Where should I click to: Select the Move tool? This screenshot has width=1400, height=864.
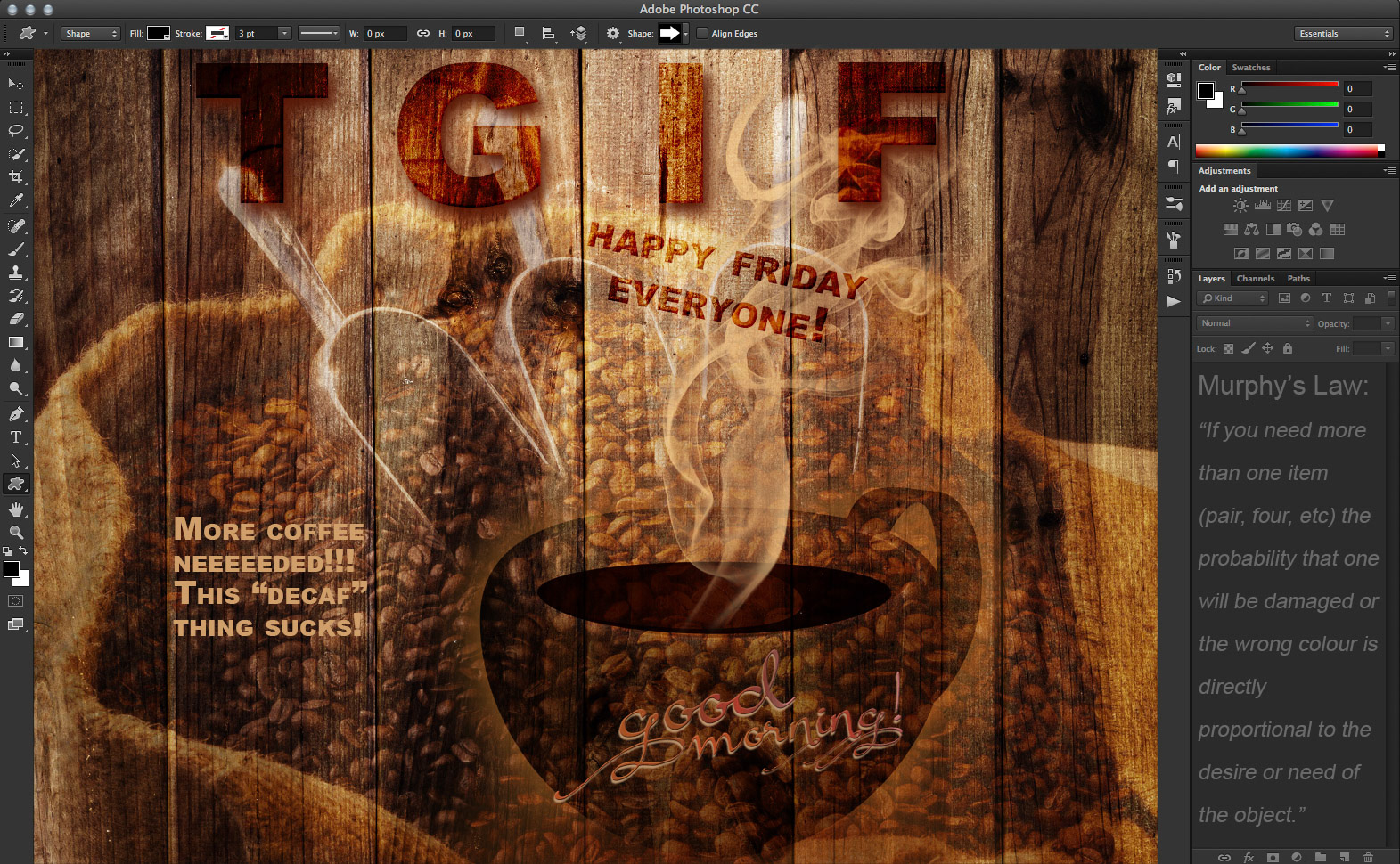[16, 84]
